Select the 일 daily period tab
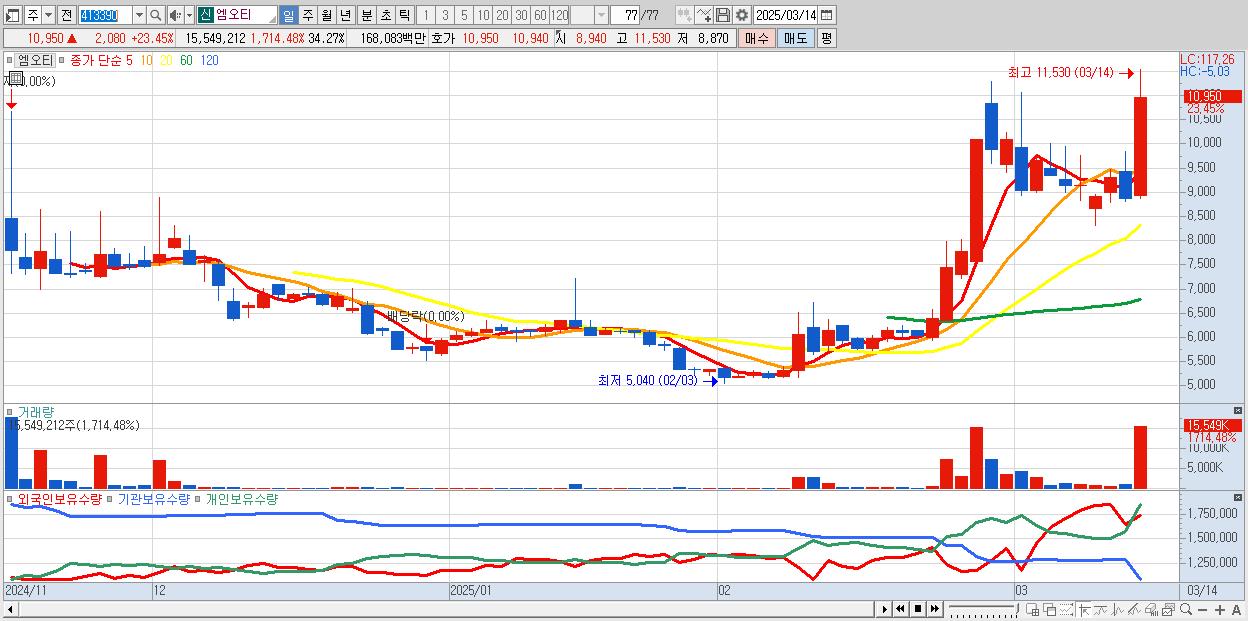Viewport: 1248px width, 621px height. 288,15
